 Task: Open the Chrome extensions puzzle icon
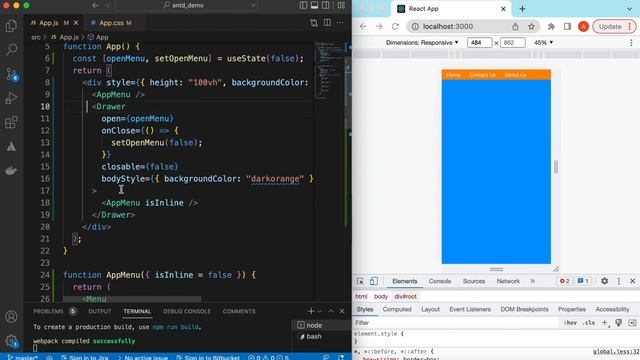[551, 27]
